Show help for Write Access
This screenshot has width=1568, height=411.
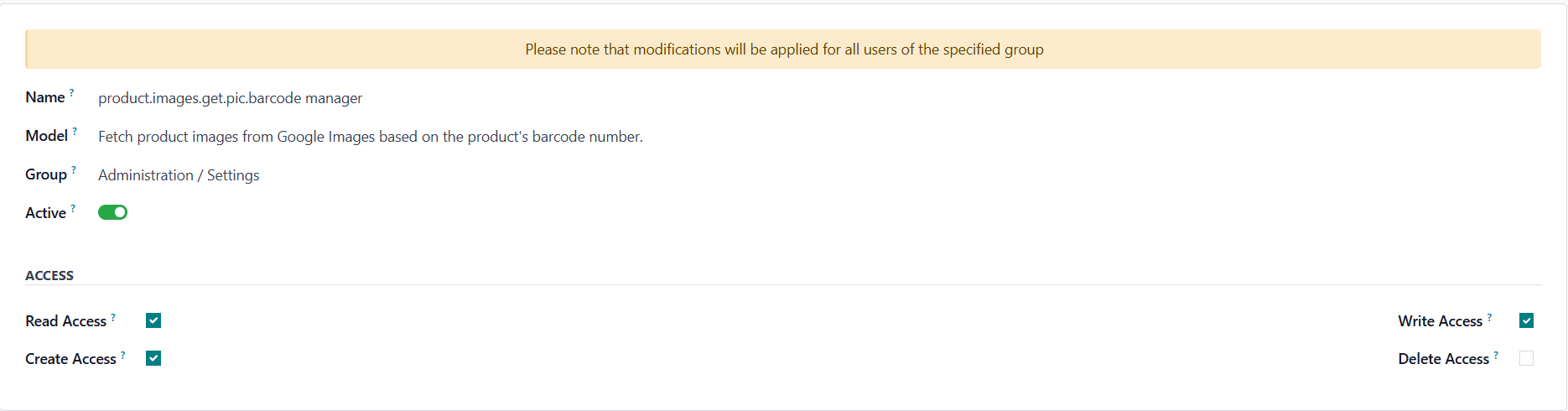pyautogui.click(x=1489, y=316)
